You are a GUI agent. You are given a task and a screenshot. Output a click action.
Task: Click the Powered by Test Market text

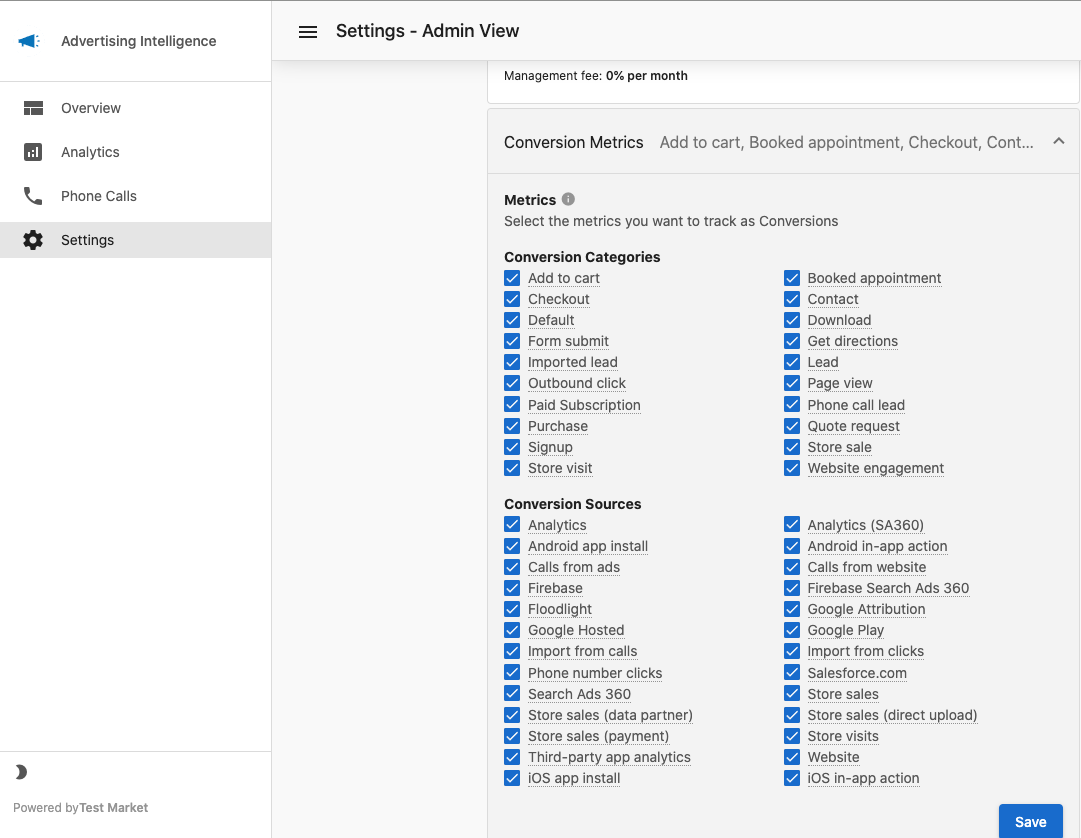pyautogui.click(x=80, y=807)
